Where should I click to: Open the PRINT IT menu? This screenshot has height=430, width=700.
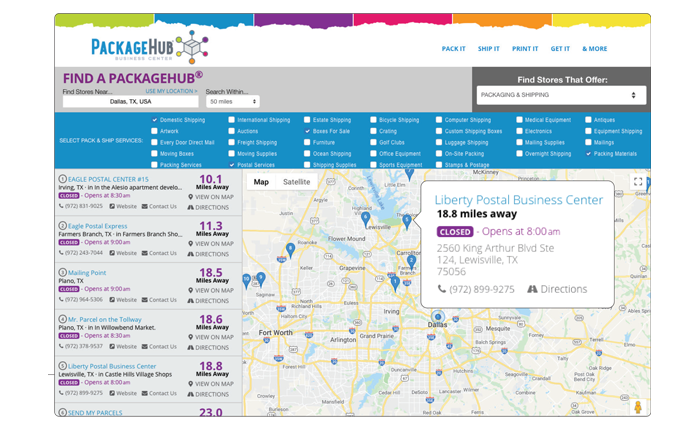click(525, 49)
